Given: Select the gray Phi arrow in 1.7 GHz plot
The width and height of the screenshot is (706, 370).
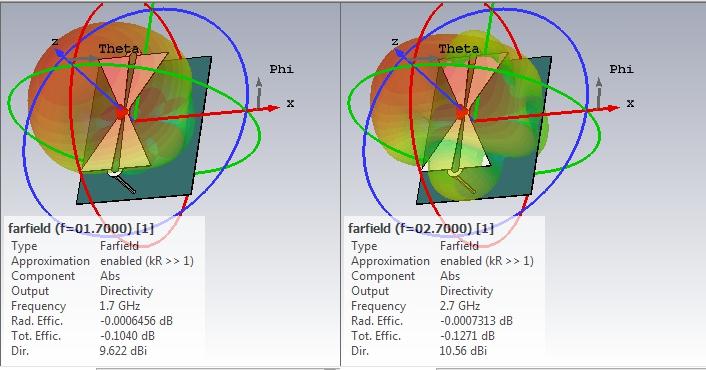Looking at the screenshot, I should pos(259,93).
